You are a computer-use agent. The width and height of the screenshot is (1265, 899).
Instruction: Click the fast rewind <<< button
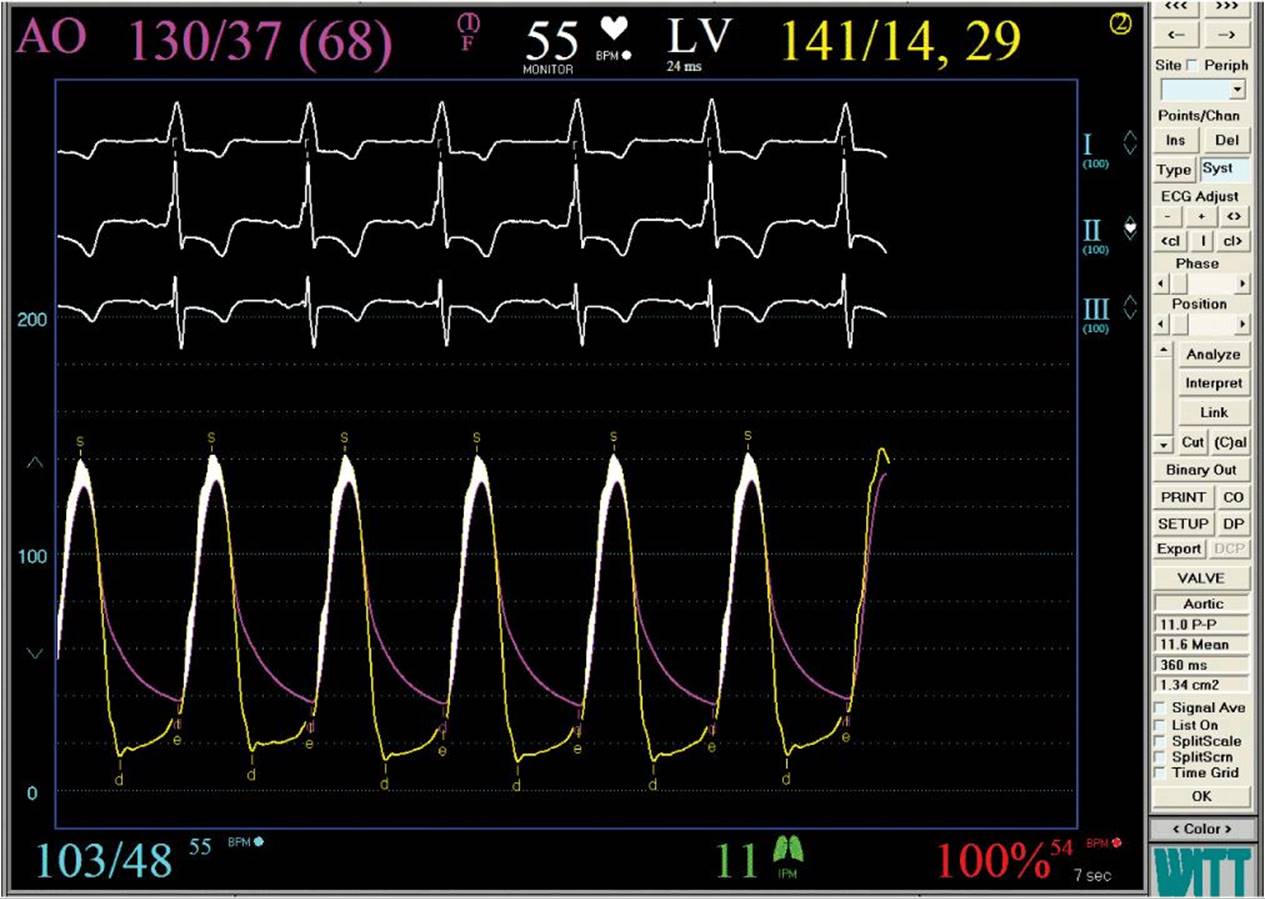1177,8
